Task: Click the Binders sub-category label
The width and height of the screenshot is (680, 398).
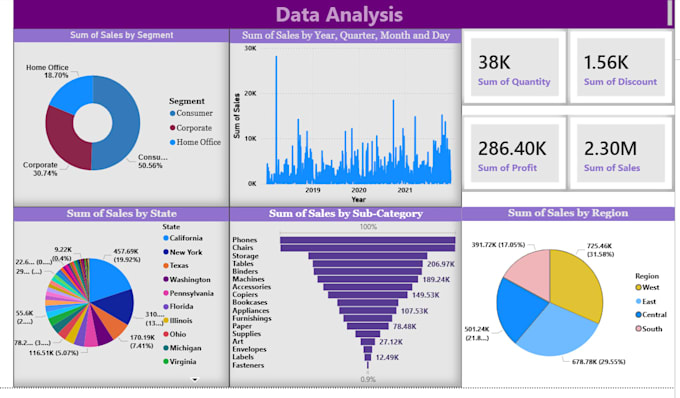Action: pos(245,271)
